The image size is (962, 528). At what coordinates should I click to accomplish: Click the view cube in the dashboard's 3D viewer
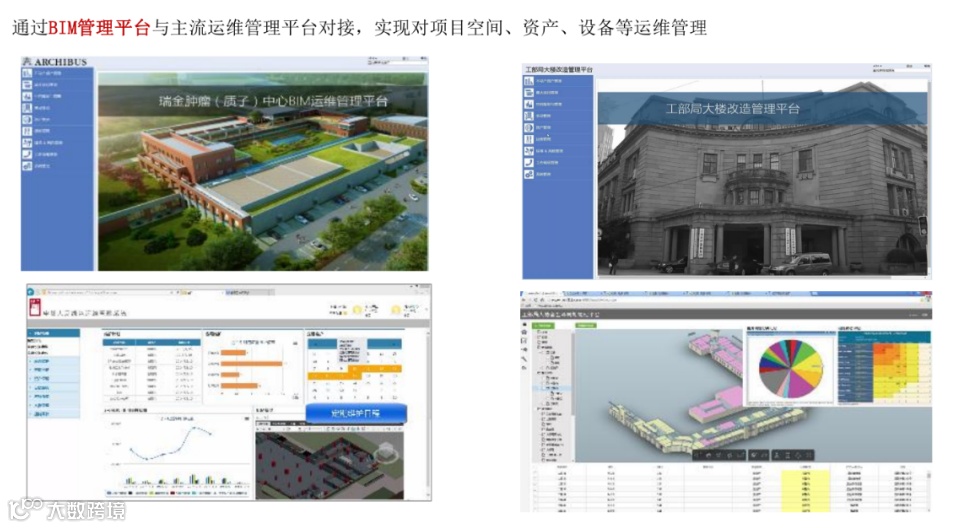coord(385,453)
